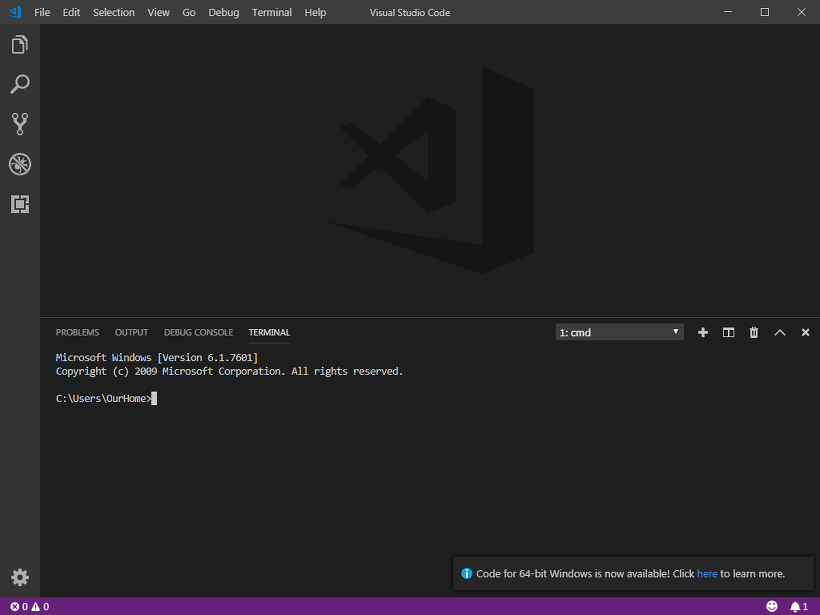Screen dimensions: 820x615
Task: Close the terminal panel
Action: [805, 332]
